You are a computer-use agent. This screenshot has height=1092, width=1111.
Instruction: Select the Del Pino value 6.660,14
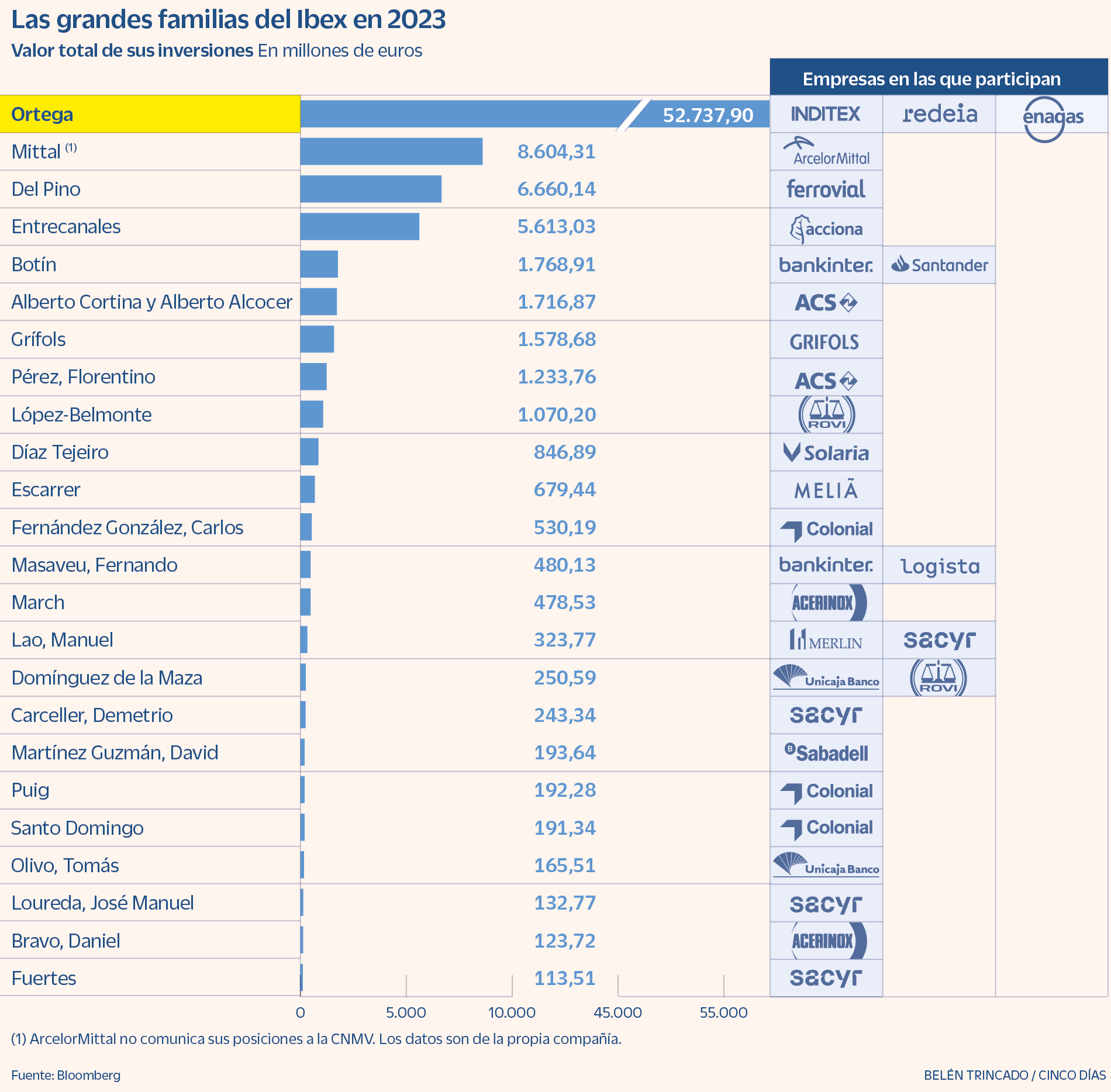[556, 189]
